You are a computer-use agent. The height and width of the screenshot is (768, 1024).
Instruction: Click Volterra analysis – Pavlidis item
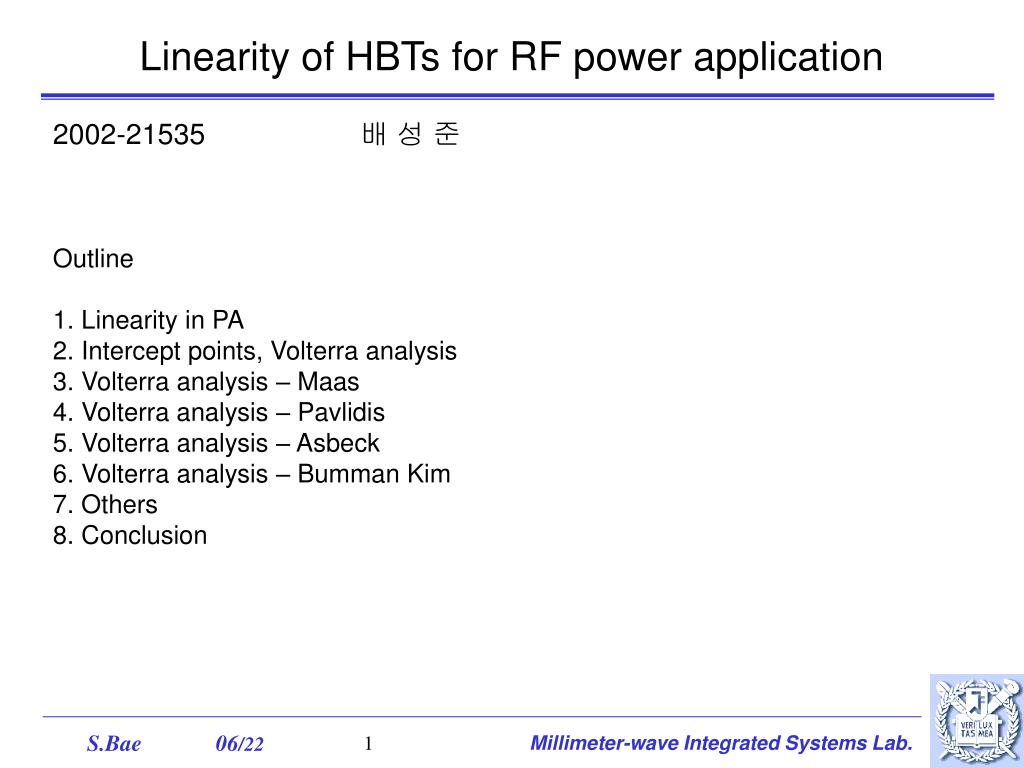tap(219, 413)
